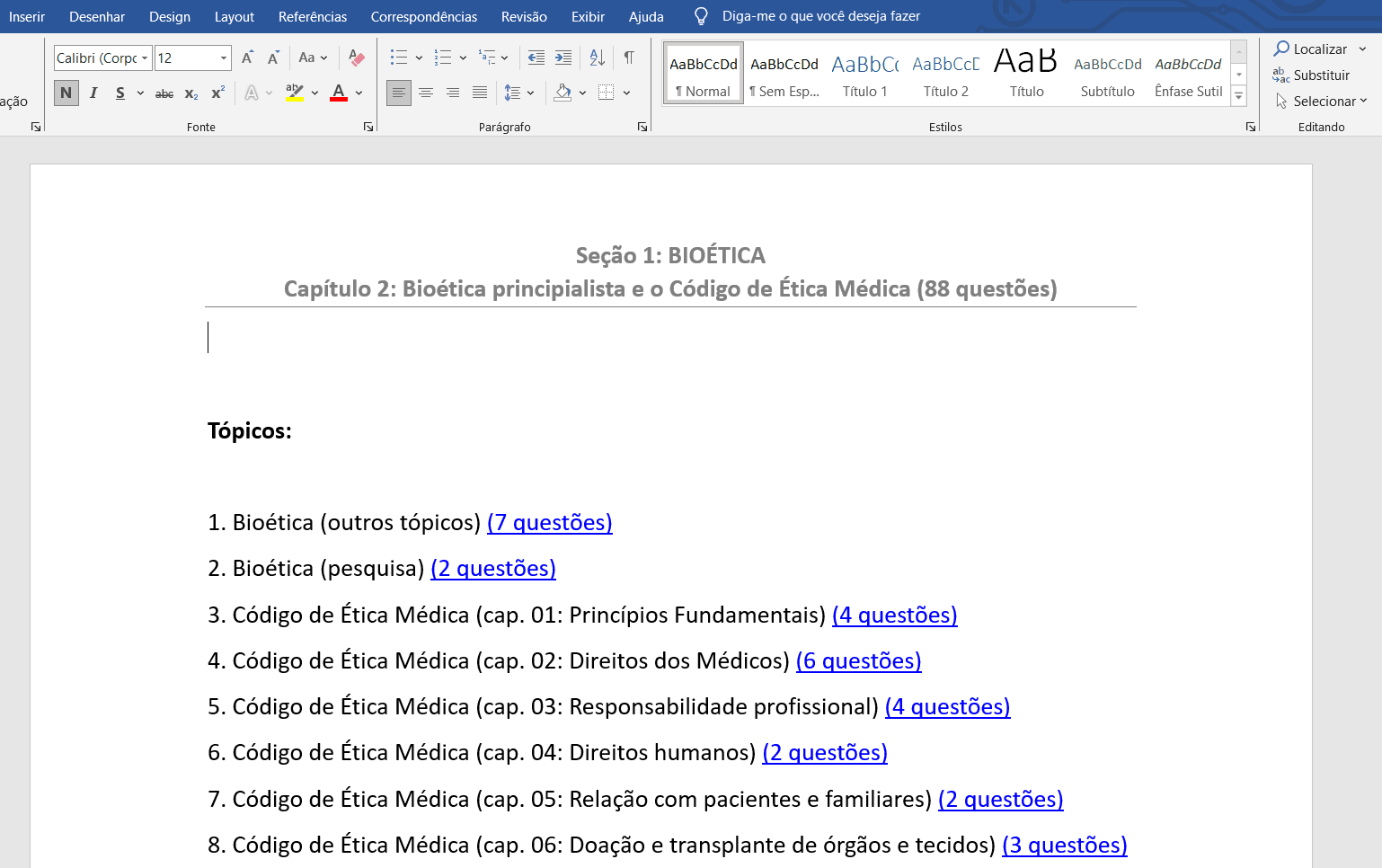Image resolution: width=1382 pixels, height=868 pixels.
Task: Open the Correspondências tab
Action: [424, 16]
